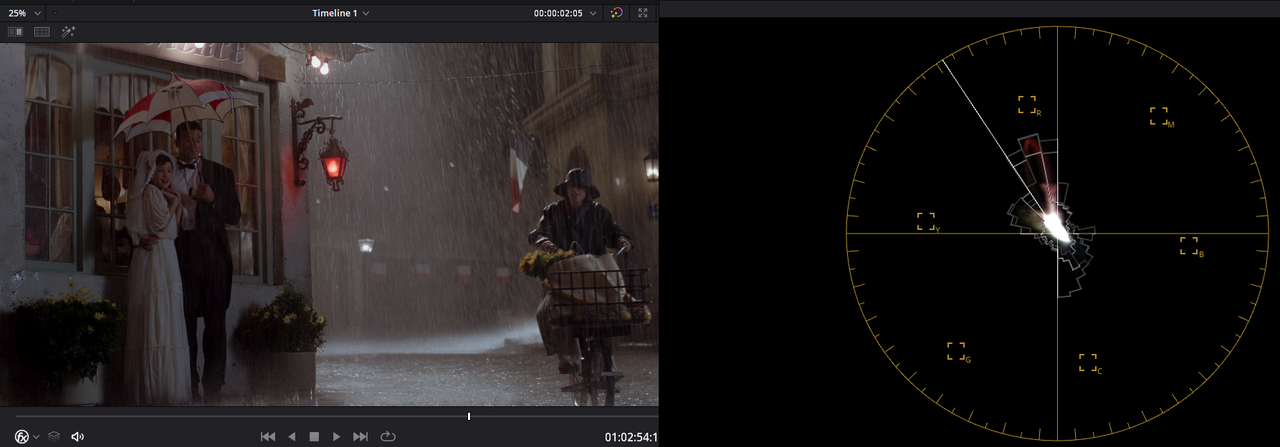Expand the FX overlay options arrow
The image size is (1280, 447).
click(36, 437)
